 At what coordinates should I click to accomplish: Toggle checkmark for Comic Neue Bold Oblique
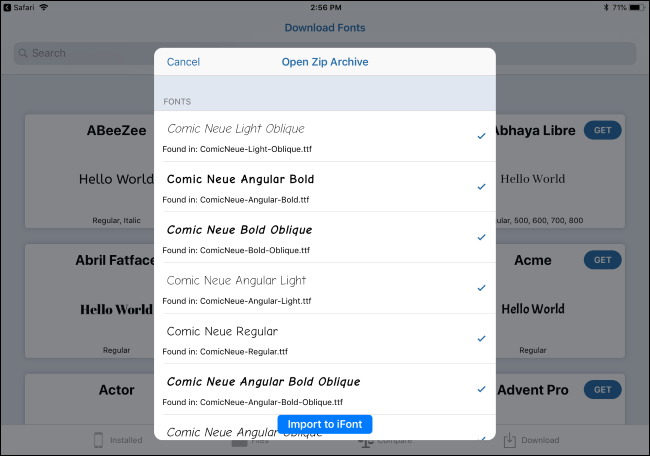(x=481, y=237)
